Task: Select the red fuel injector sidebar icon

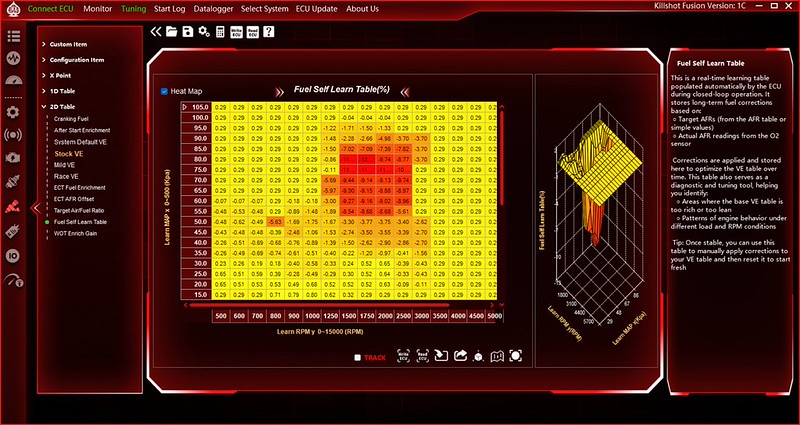Action: pyautogui.click(x=13, y=207)
